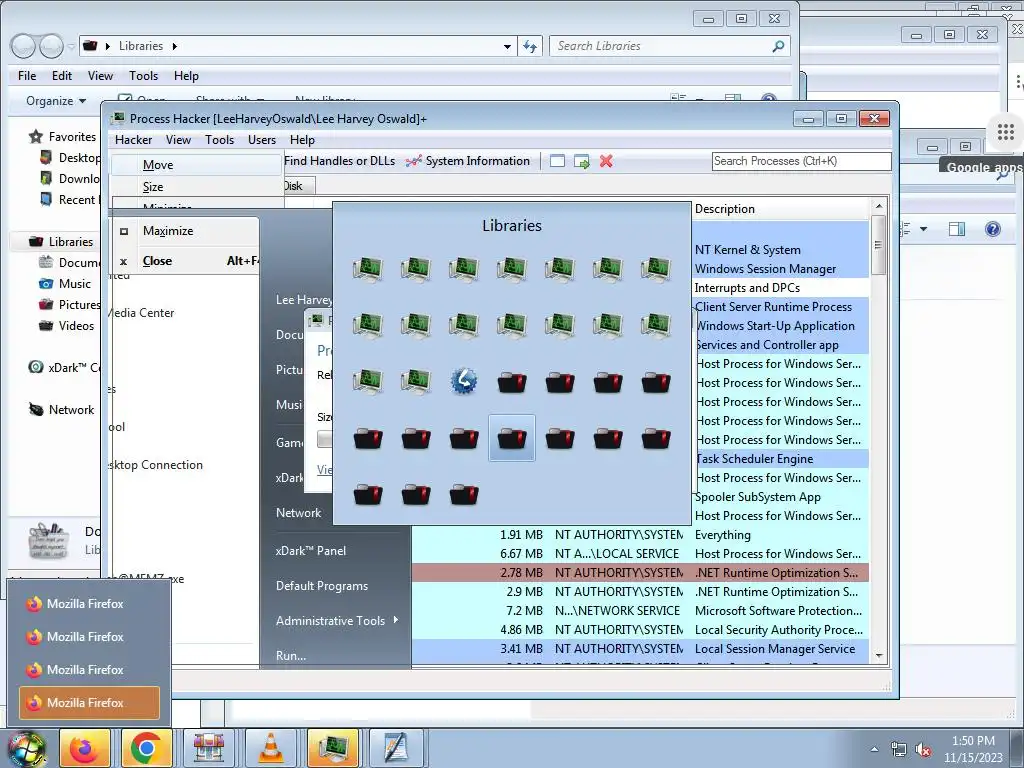Select the blue gear icon in switcher grid
This screenshot has height=768, width=1024.
click(464, 381)
